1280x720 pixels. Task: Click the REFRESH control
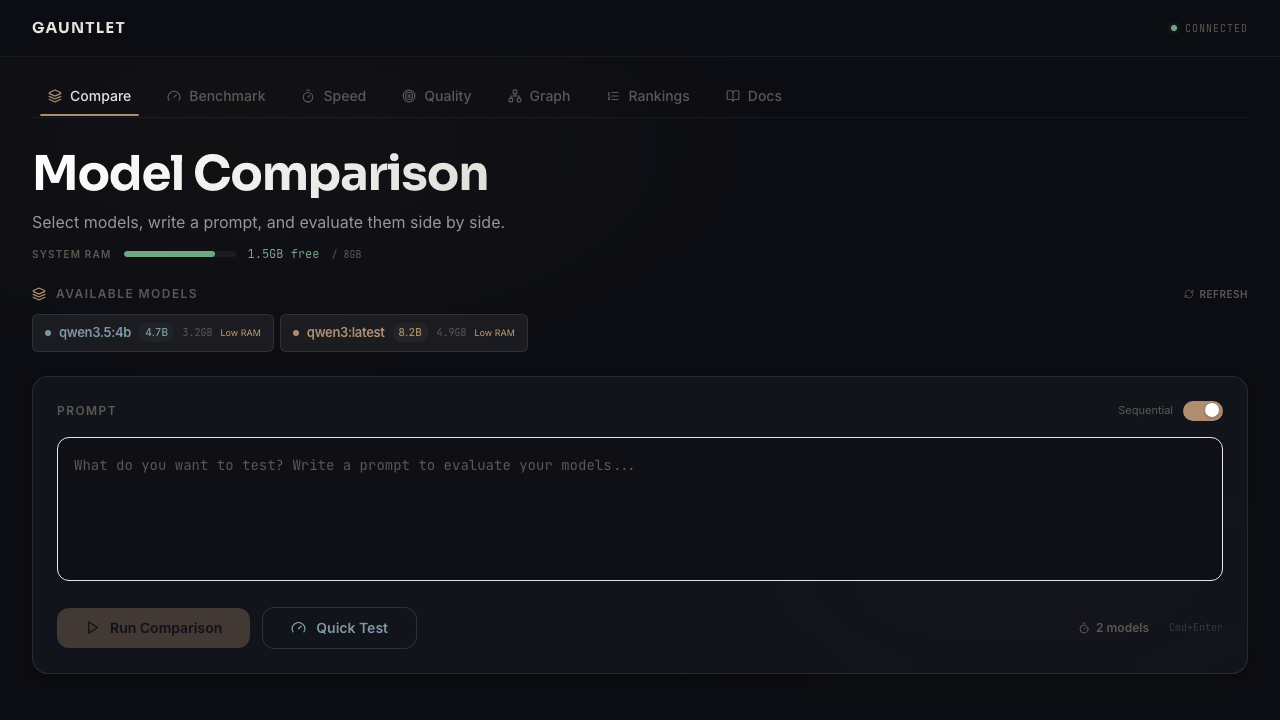pyautogui.click(x=1216, y=294)
